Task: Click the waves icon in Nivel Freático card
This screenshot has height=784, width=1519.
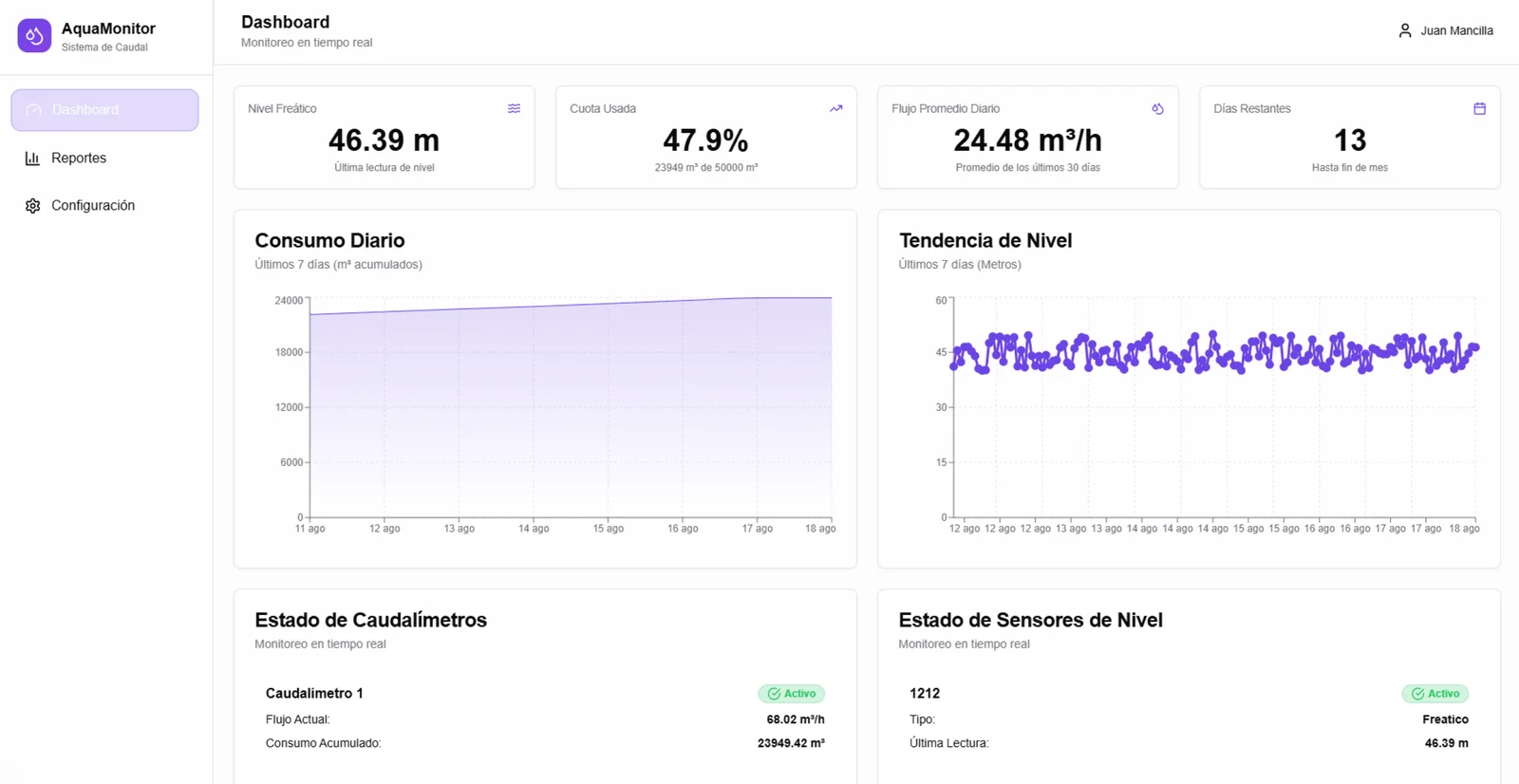Action: click(x=514, y=109)
